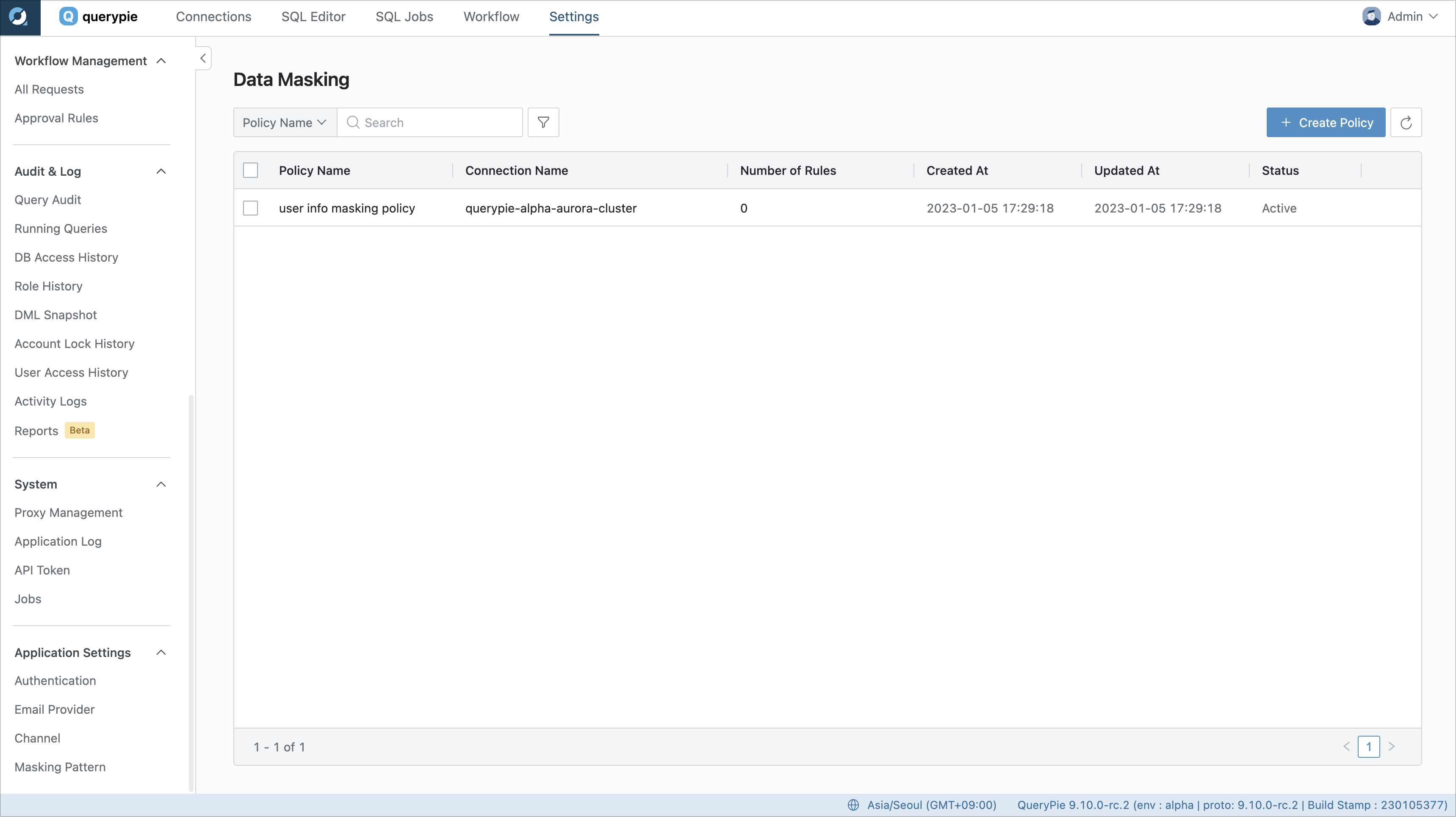The image size is (1456, 817).
Task: Open Account Lock History page
Action: point(75,344)
